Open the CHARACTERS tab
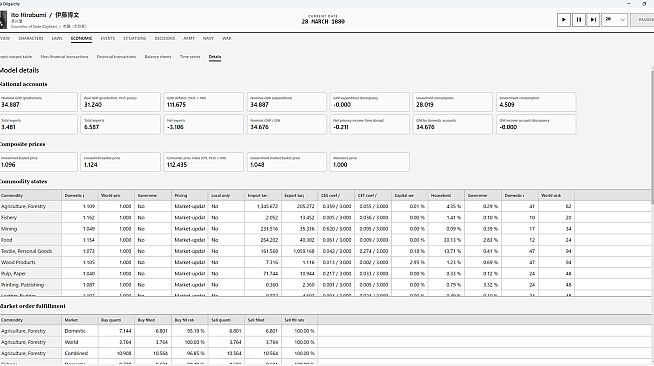Screen dimensions: 654x366 tap(30, 38)
